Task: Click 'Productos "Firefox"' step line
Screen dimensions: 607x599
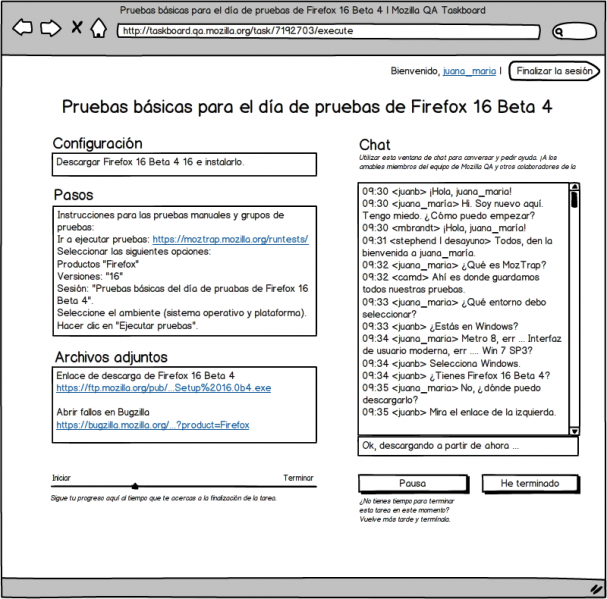Action: click(x=98, y=264)
